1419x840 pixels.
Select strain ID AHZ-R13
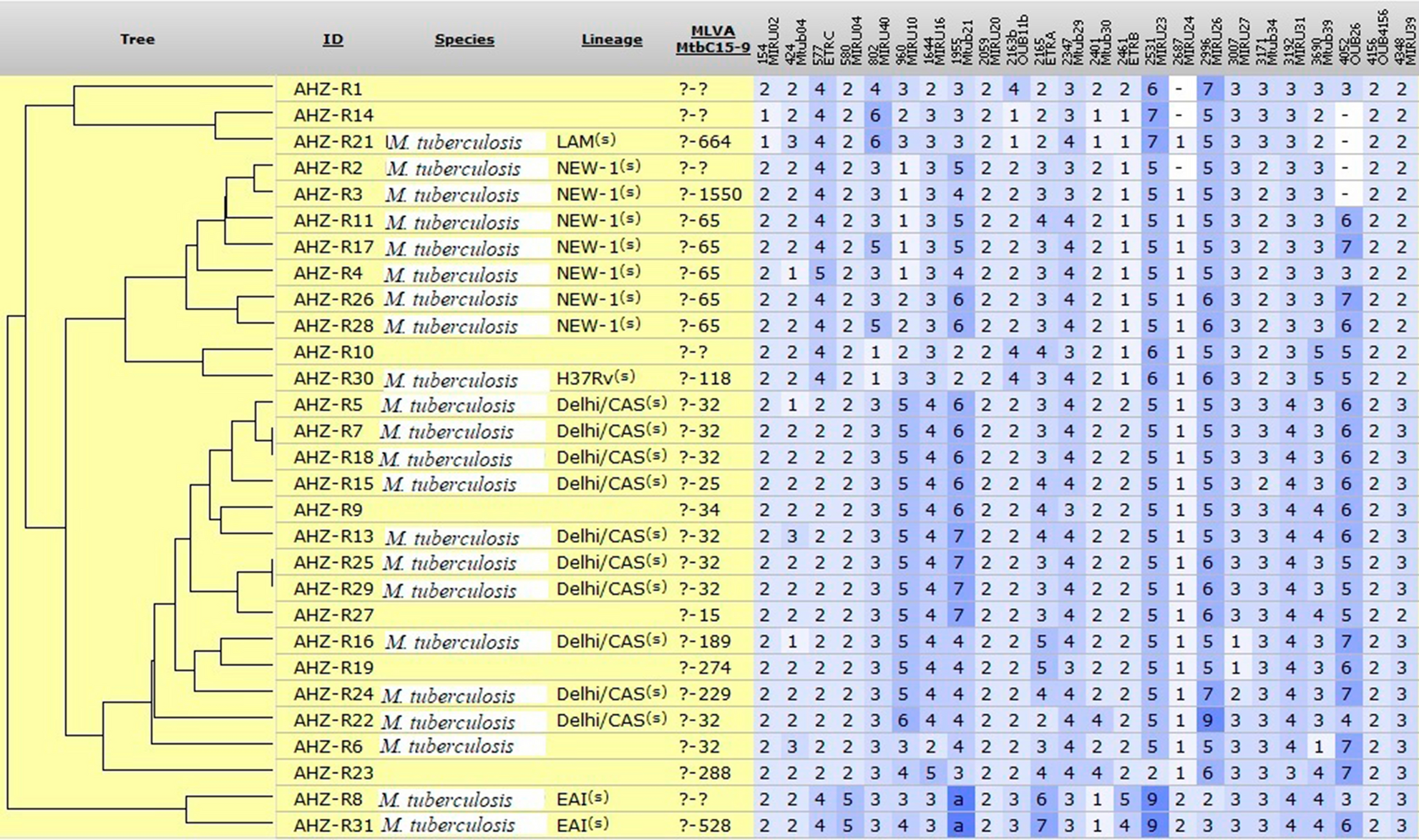click(333, 536)
